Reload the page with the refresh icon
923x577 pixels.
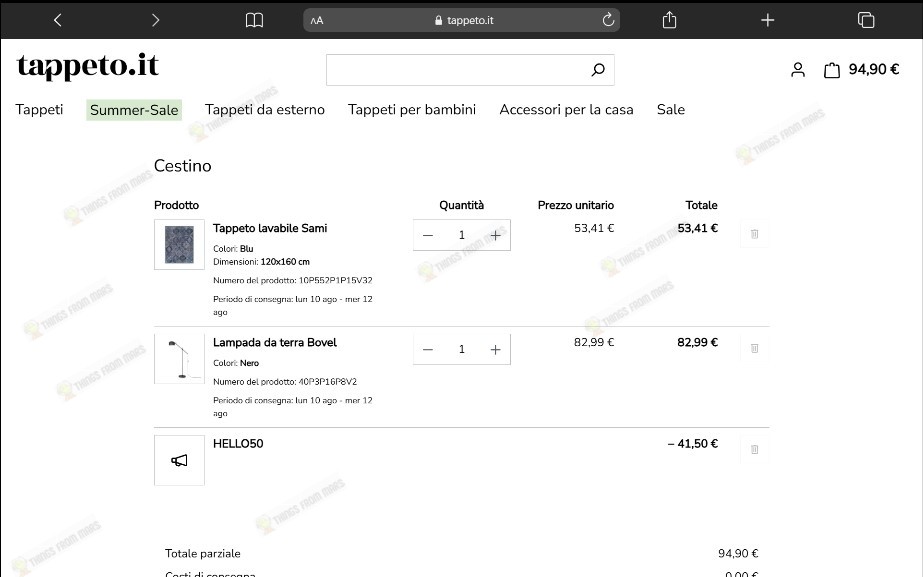pyautogui.click(x=608, y=20)
